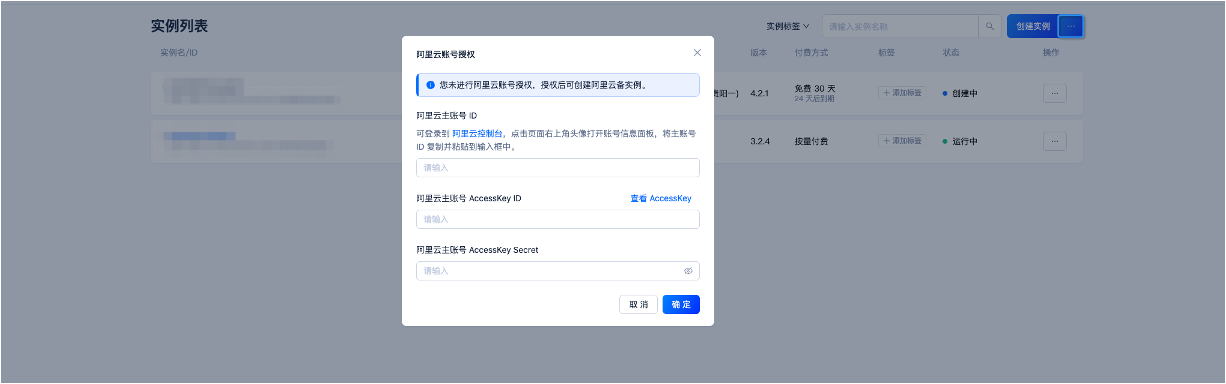This screenshot has height=384, width=1226.
Task: Click the blue info icon in alert banner
Action: click(x=430, y=85)
